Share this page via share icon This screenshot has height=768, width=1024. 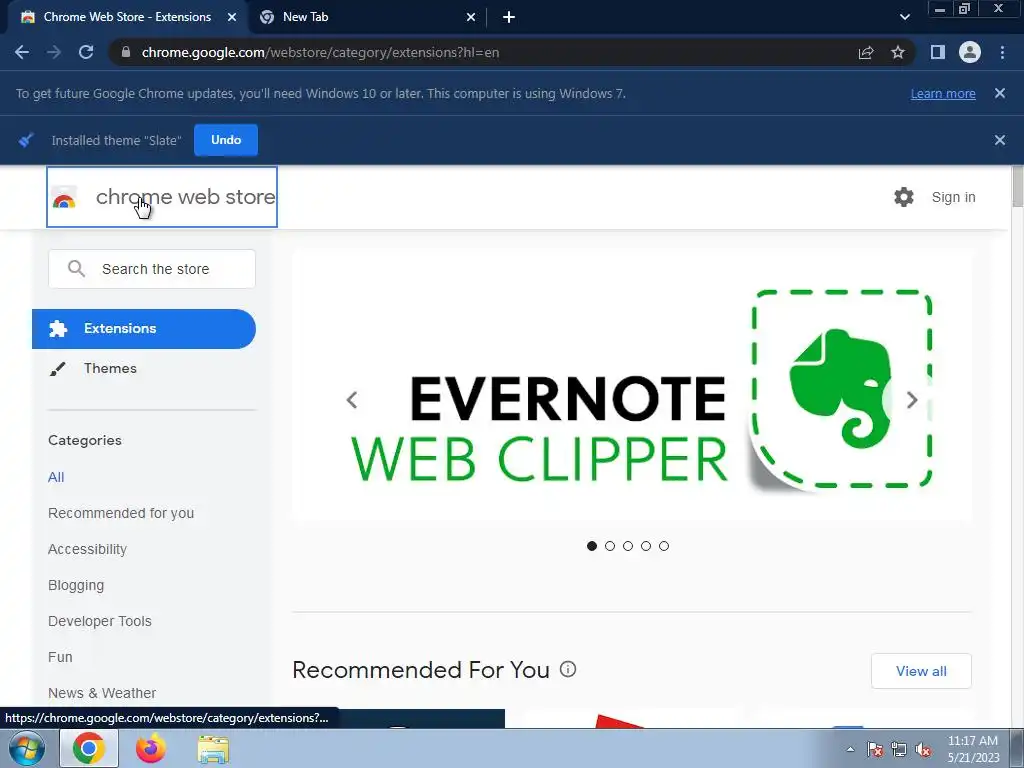(866, 52)
